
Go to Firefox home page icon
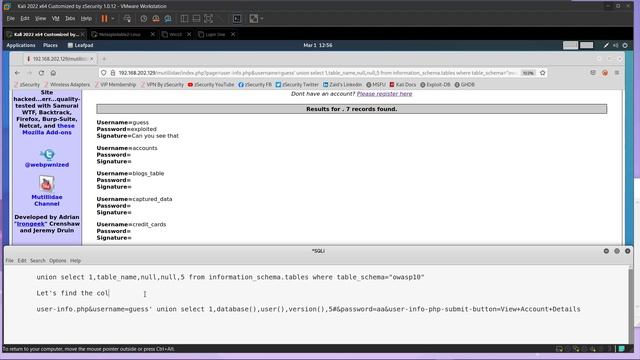point(53,73)
